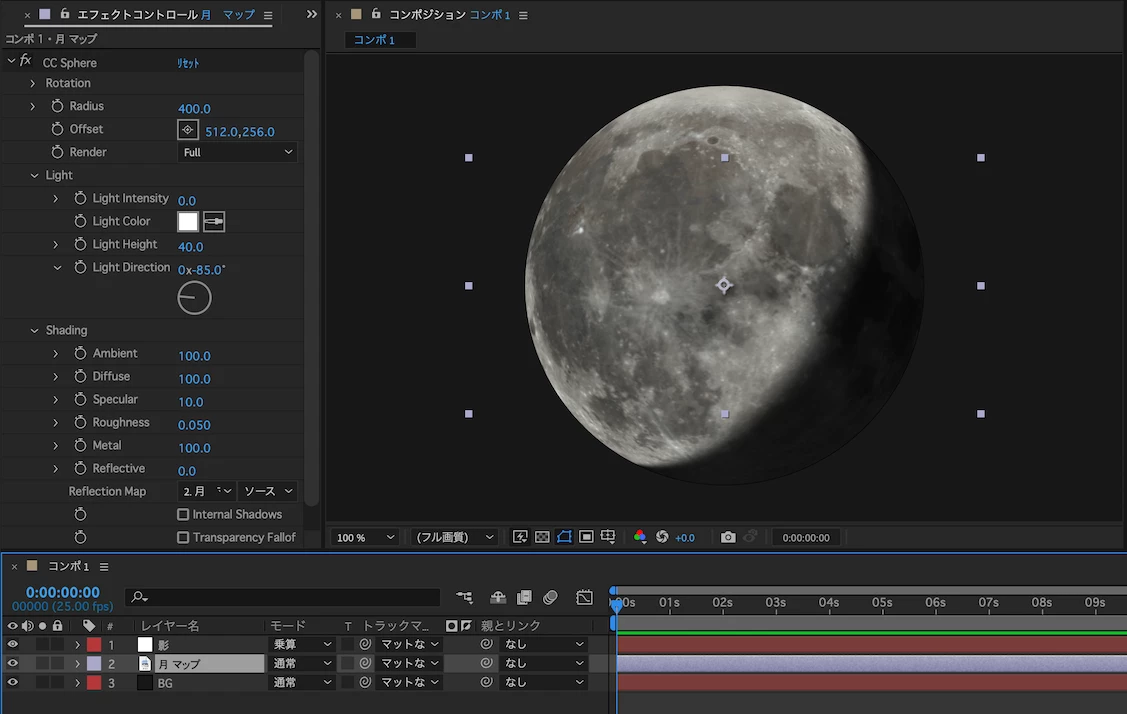1127x714 pixels.
Task: Open the channel and color management settings
Action: point(640,537)
